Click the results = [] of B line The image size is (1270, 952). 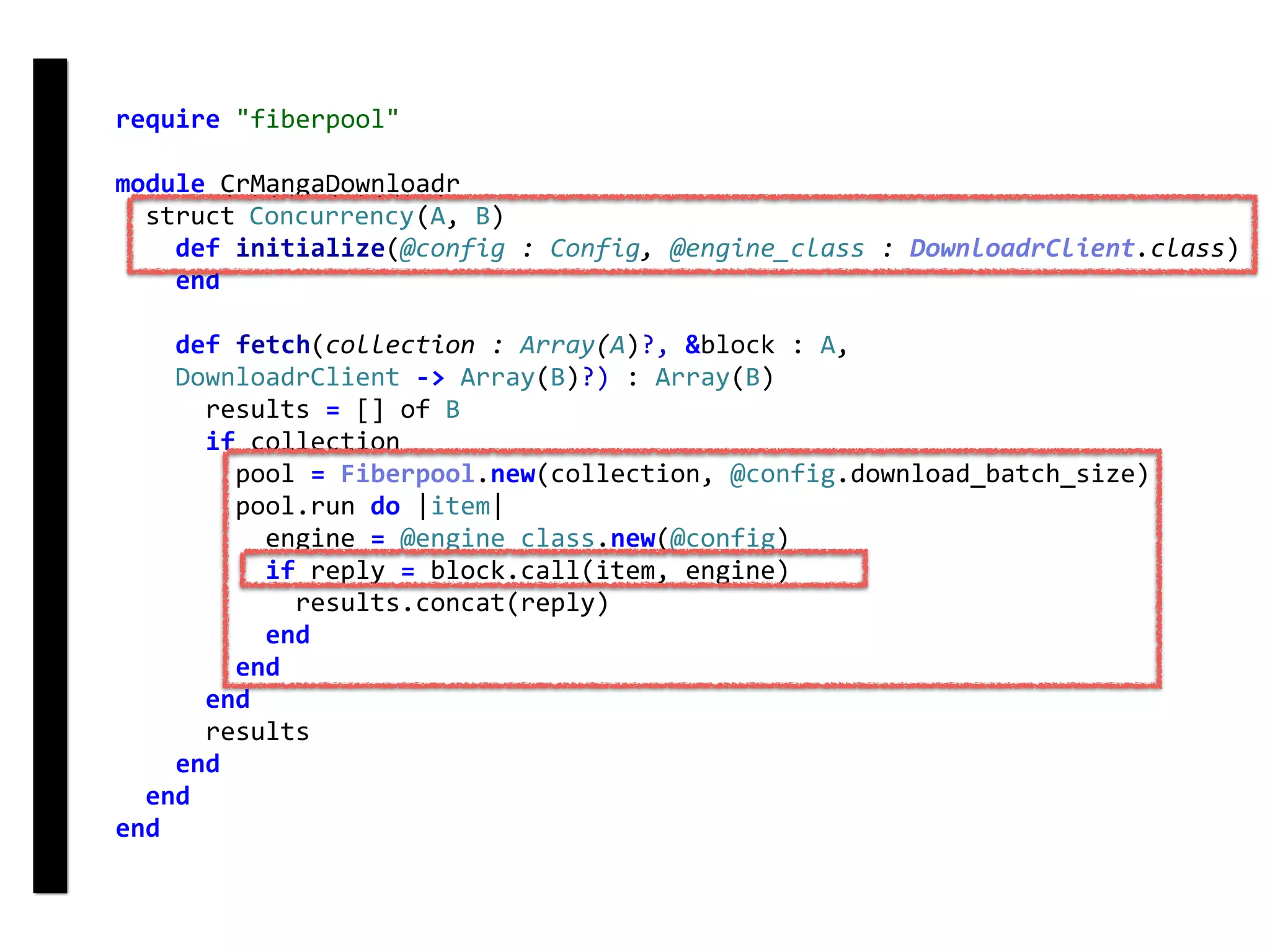[333, 410]
